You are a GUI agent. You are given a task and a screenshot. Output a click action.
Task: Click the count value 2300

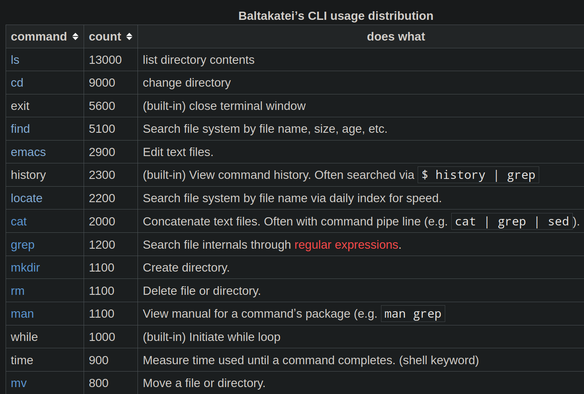point(102,175)
